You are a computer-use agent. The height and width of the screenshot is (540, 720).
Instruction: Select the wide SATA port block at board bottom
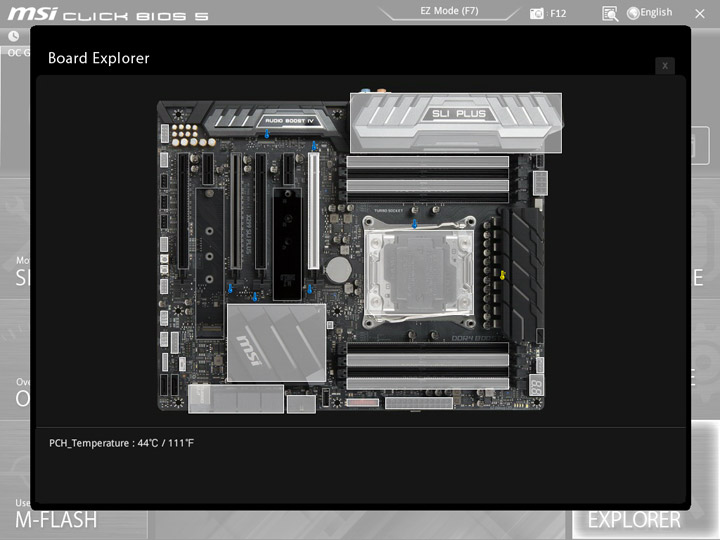236,399
